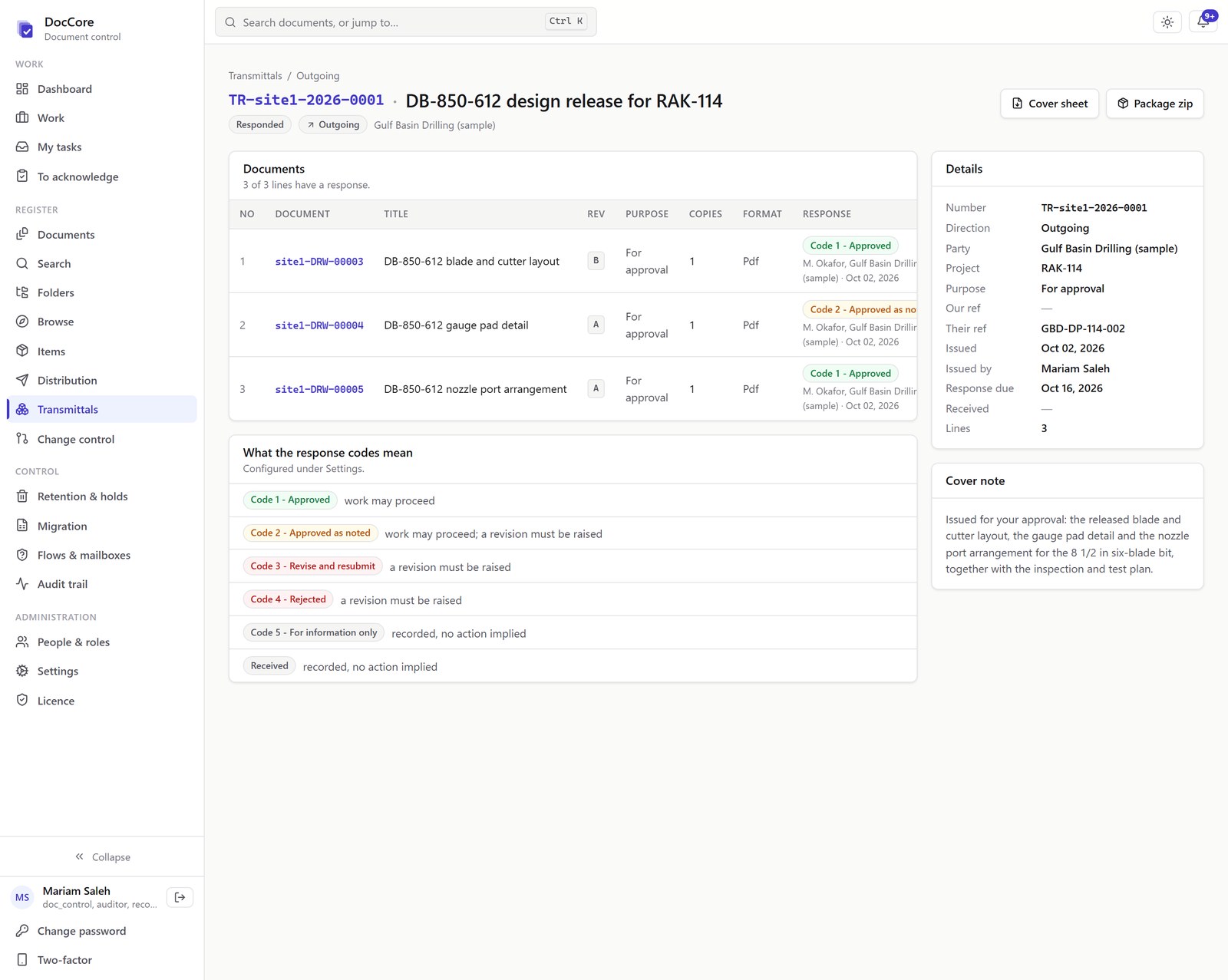Viewport: 1228px width, 980px height.
Task: Click the Change password key icon
Action: [22, 931]
